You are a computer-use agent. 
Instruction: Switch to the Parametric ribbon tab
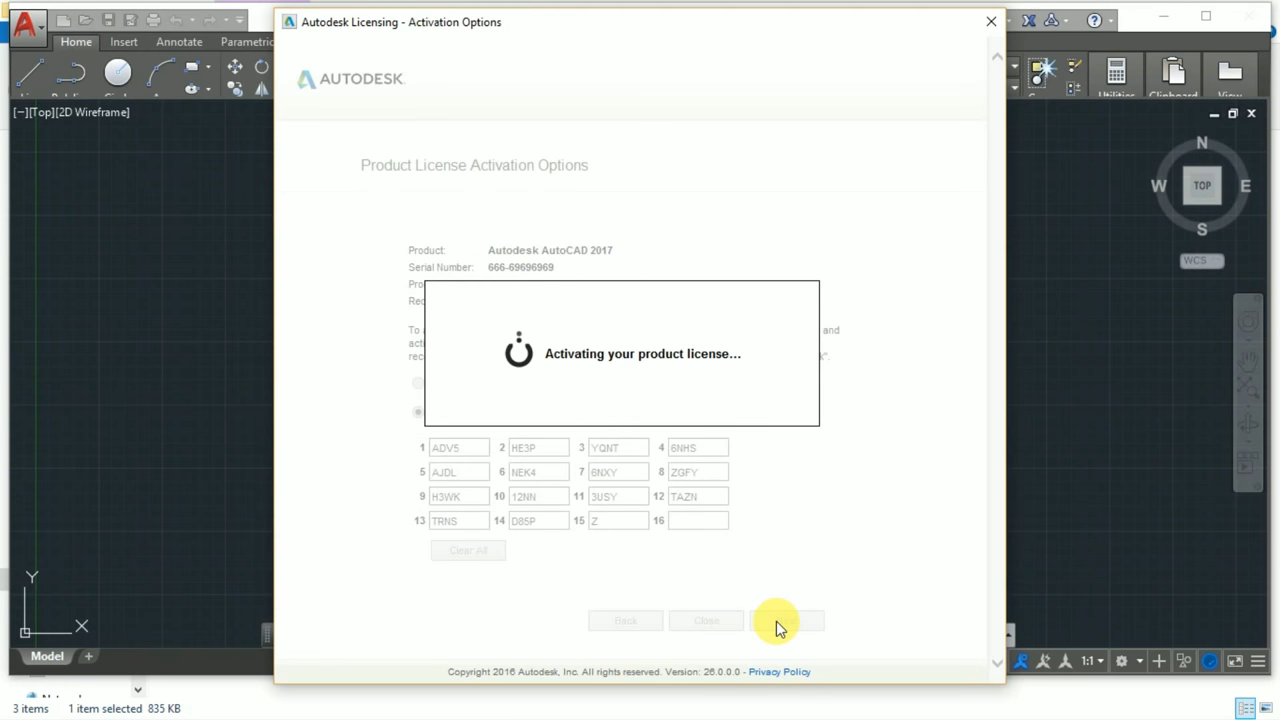tap(246, 42)
